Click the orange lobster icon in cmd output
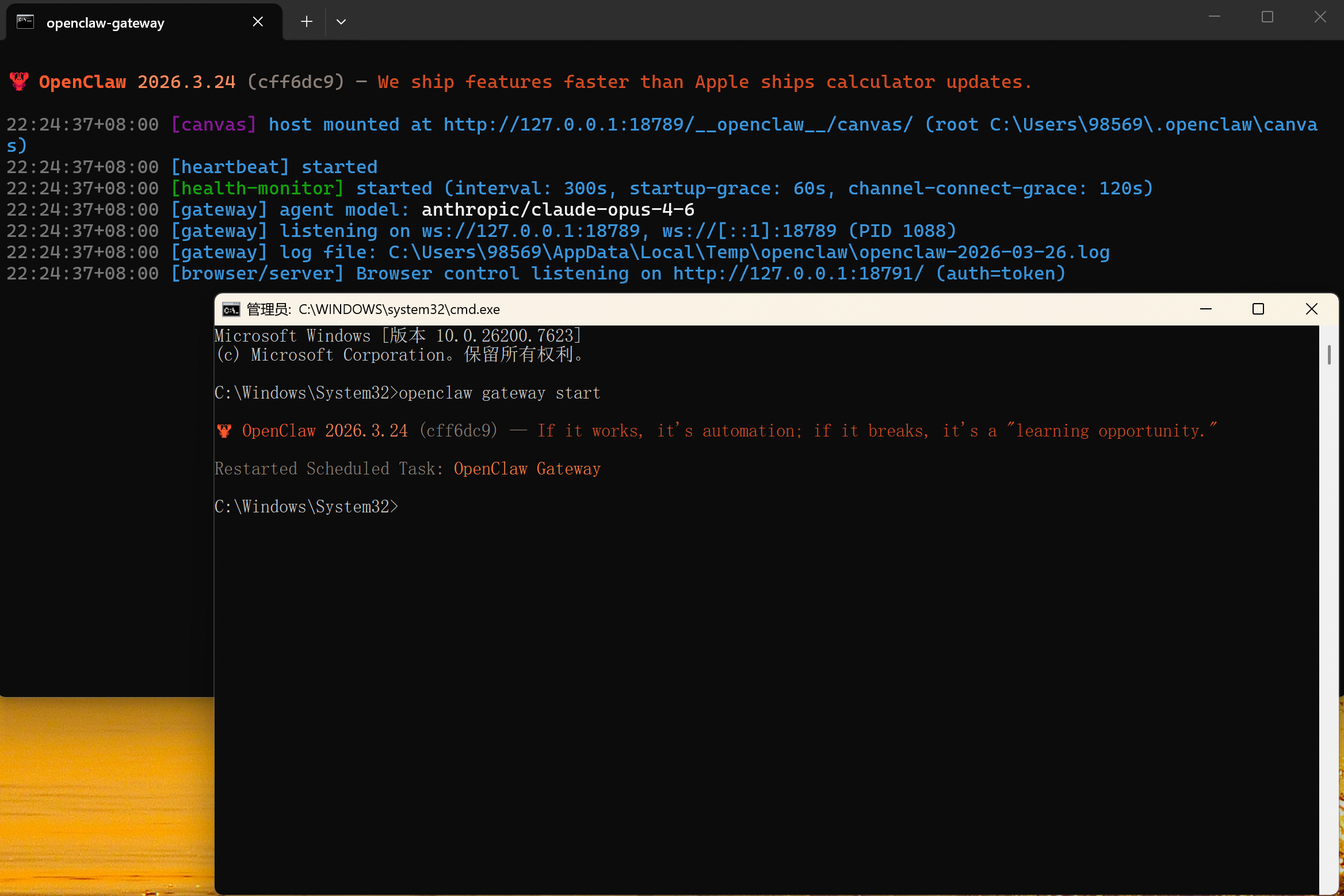Viewport: 1344px width, 896px height. click(224, 431)
